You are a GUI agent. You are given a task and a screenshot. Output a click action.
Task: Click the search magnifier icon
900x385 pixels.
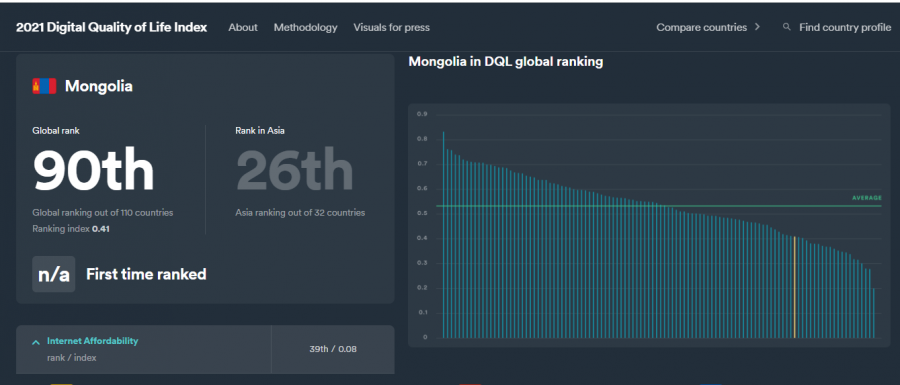[786, 27]
